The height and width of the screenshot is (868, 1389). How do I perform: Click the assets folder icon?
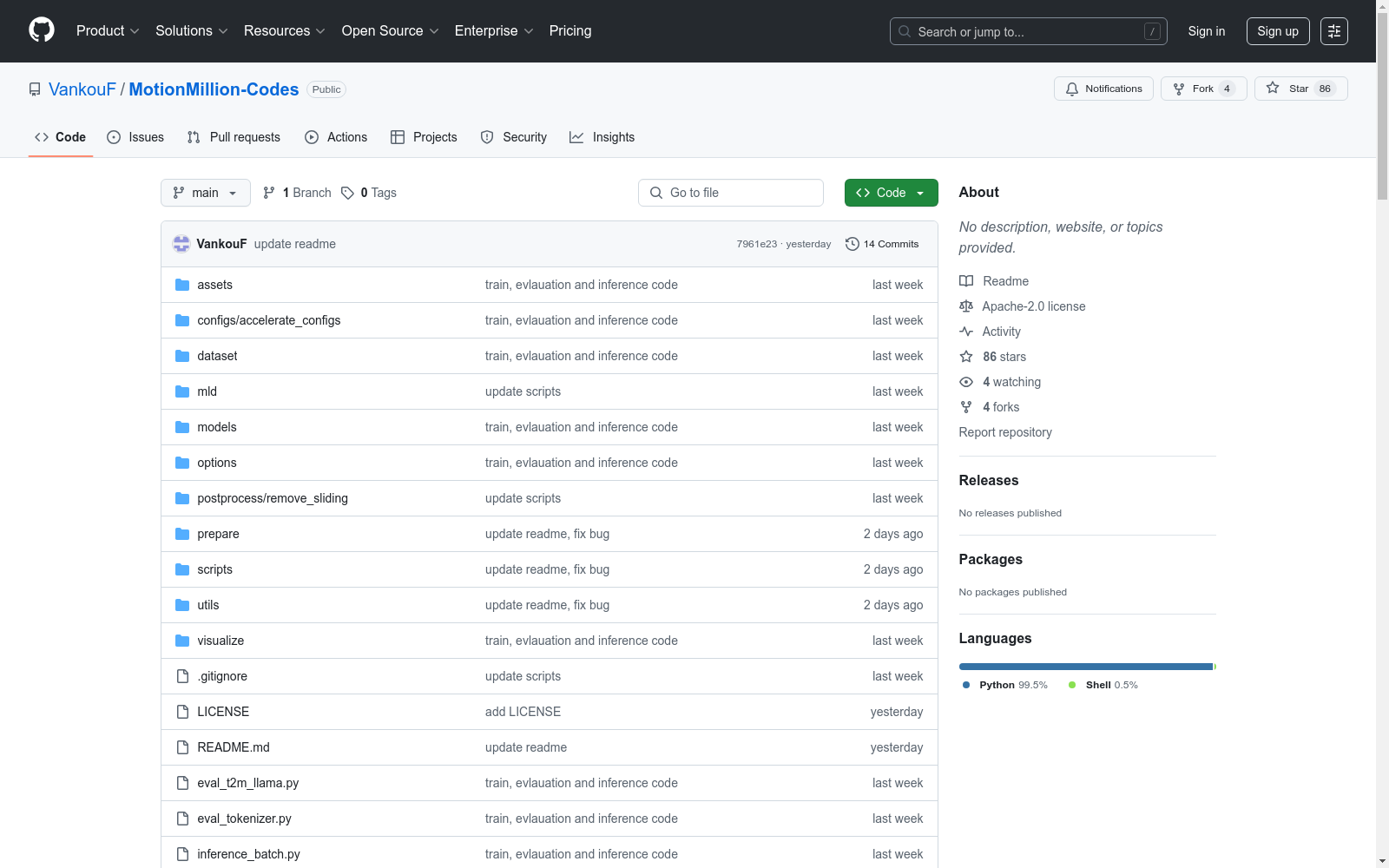pyautogui.click(x=182, y=285)
